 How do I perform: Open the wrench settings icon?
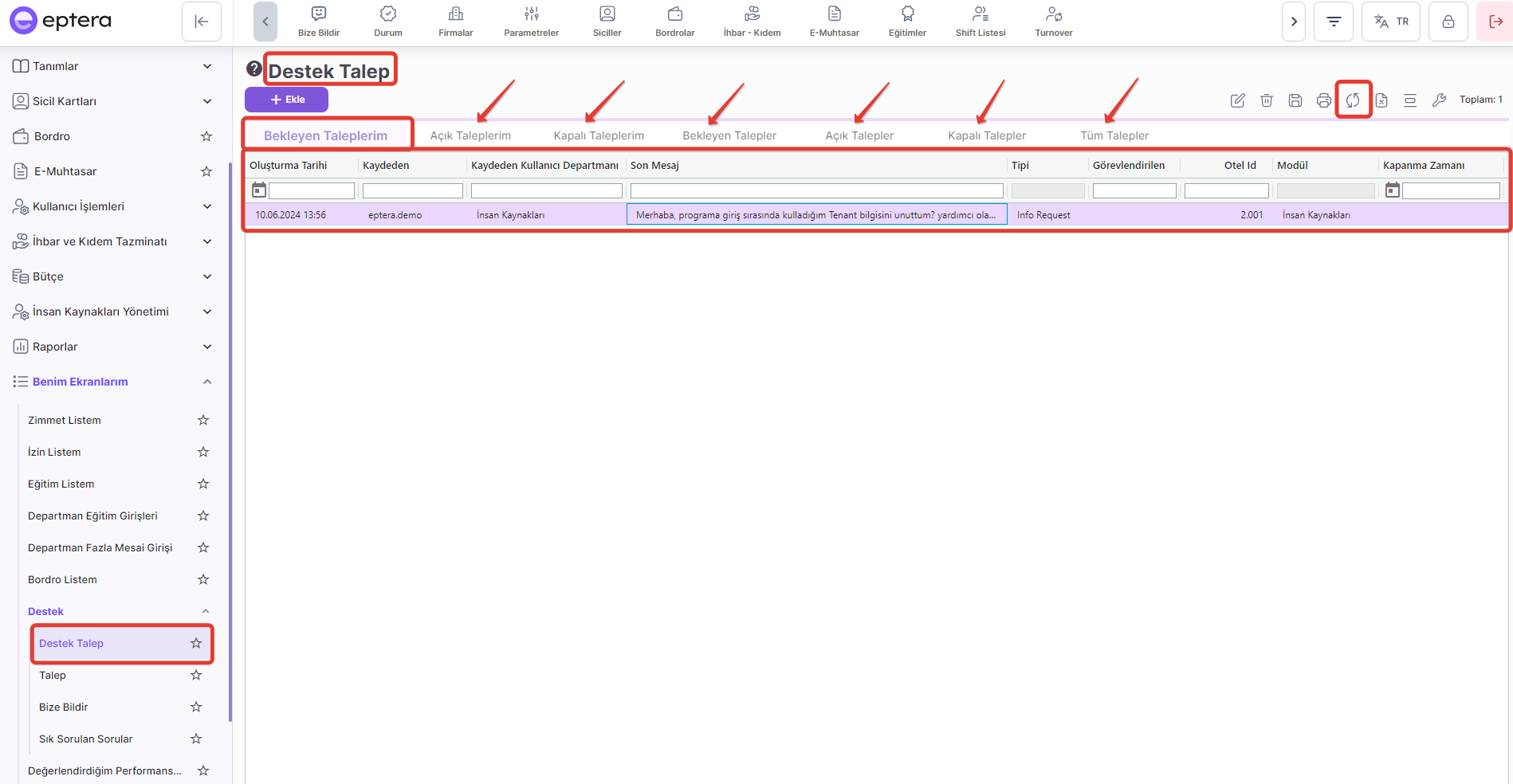(x=1439, y=100)
